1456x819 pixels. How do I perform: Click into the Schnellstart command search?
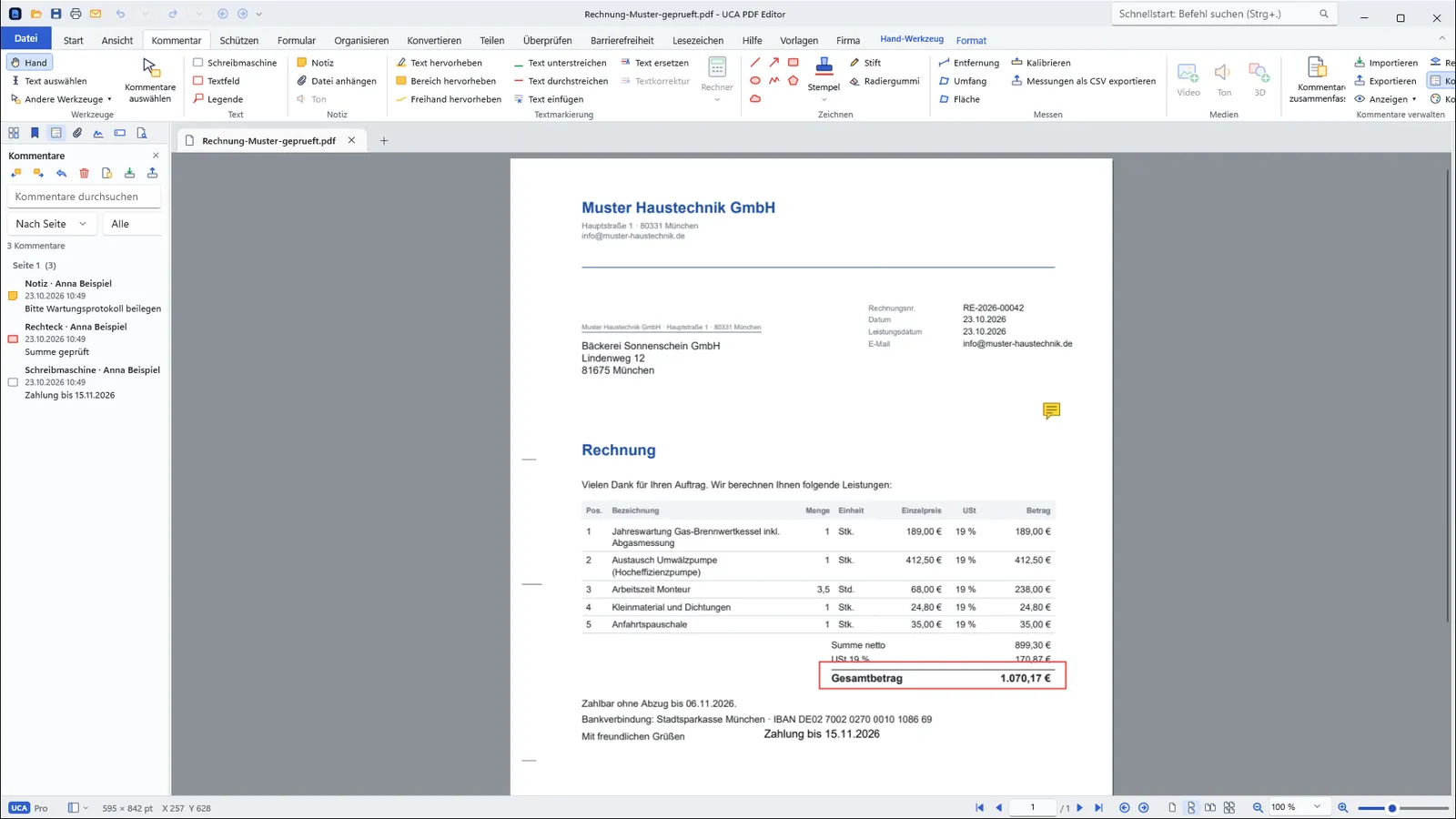[1225, 14]
